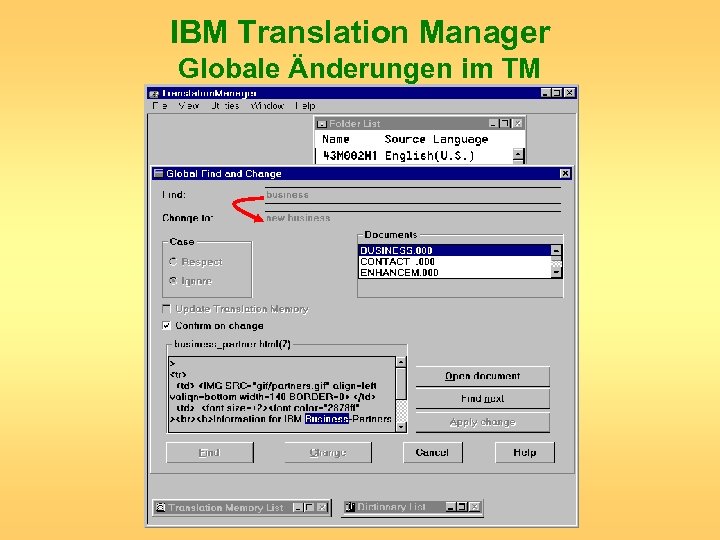
Task: Click preview text scroll up arrow
Action: (401, 362)
